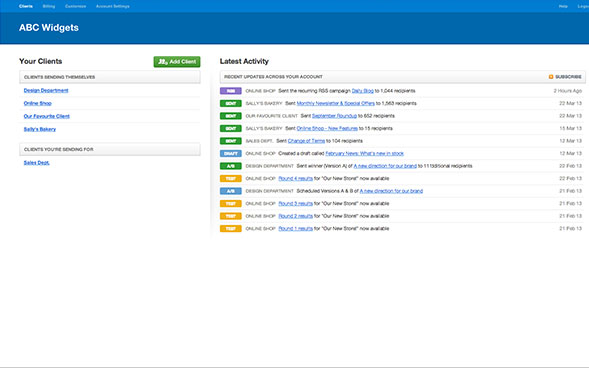Go to the Billing tab

click(49, 6)
